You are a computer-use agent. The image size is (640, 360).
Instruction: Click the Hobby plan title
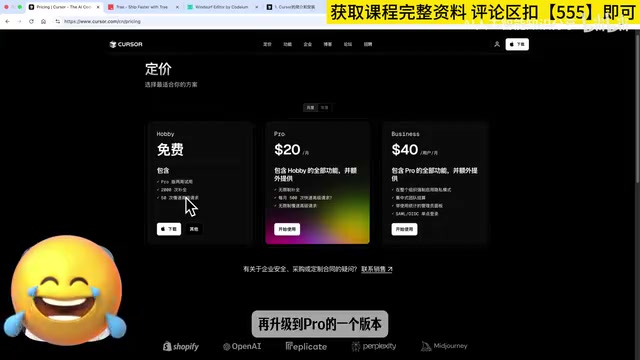coord(165,134)
